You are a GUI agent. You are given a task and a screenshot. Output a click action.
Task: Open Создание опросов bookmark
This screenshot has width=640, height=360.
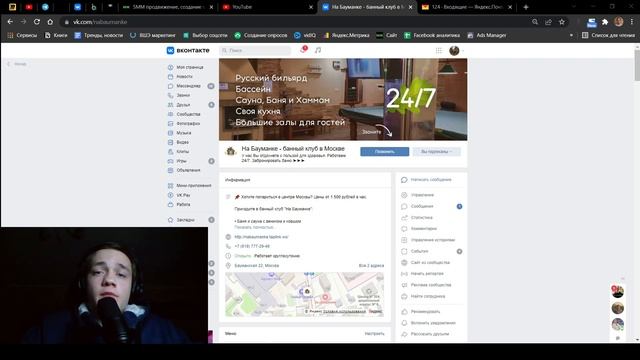[261, 36]
